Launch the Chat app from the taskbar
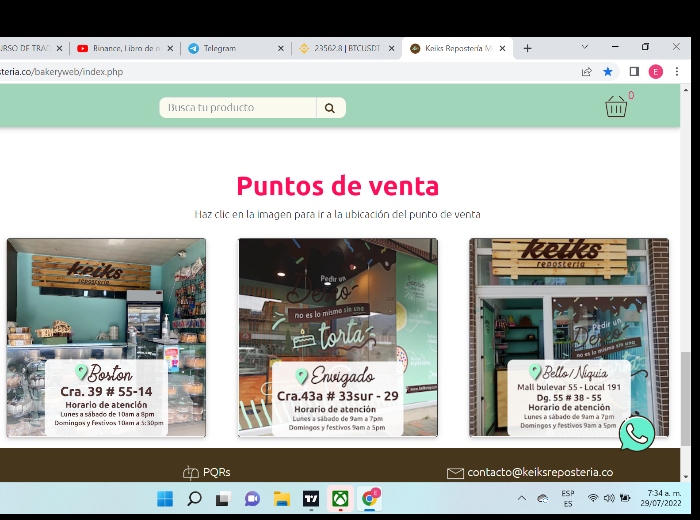 [x=252, y=499]
